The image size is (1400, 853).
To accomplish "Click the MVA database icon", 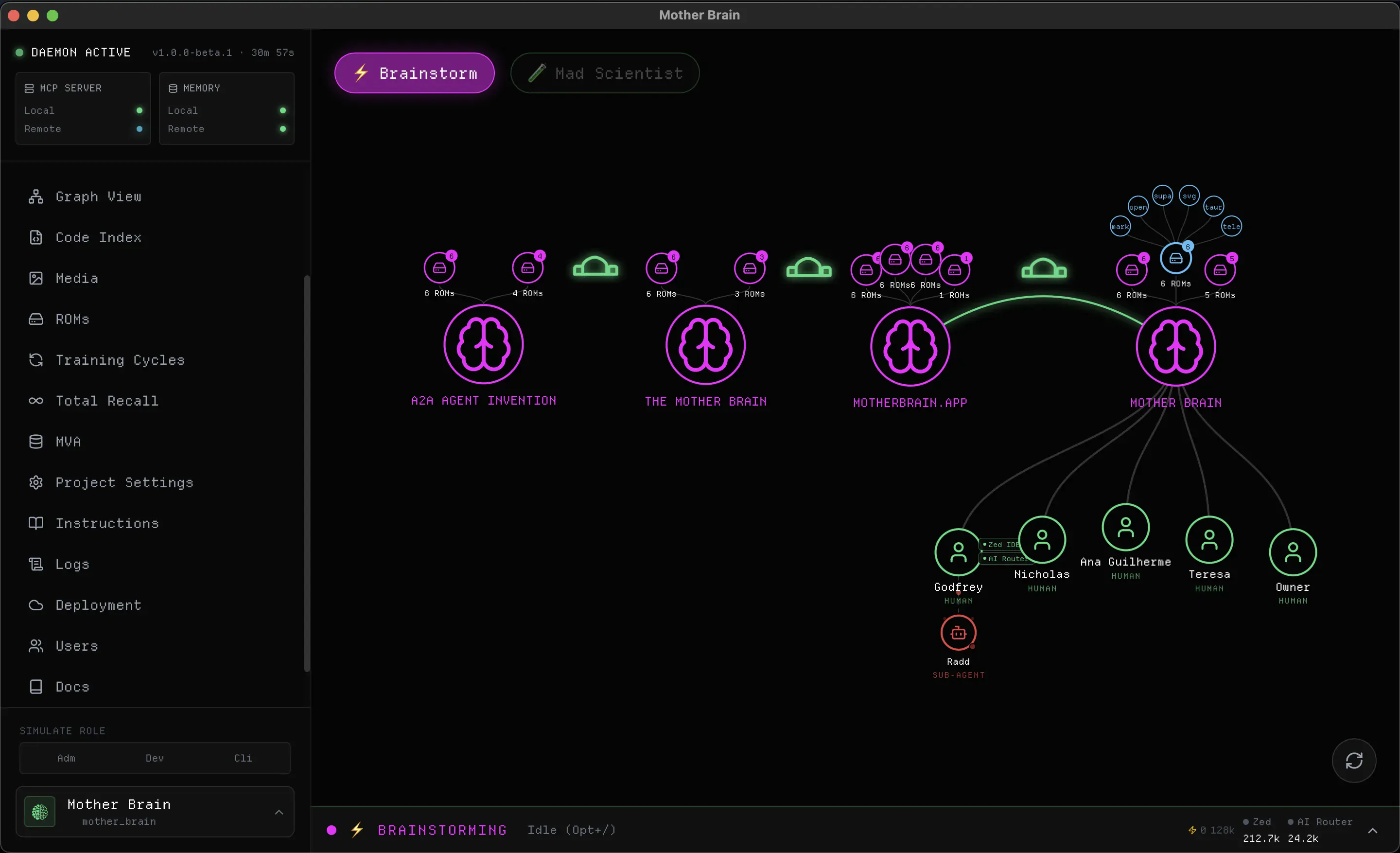I will (36, 442).
